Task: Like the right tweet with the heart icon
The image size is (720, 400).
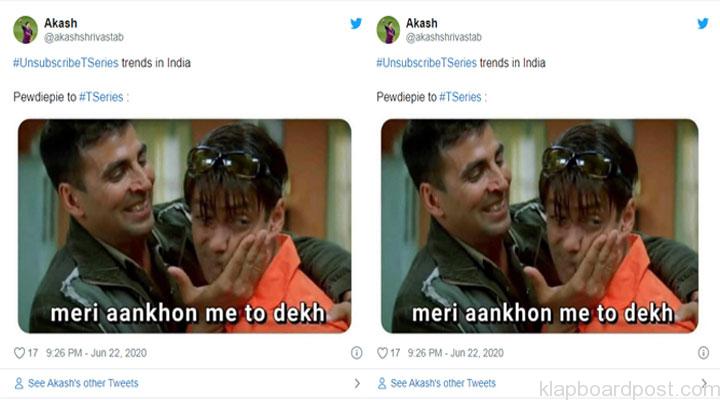Action: click(382, 353)
